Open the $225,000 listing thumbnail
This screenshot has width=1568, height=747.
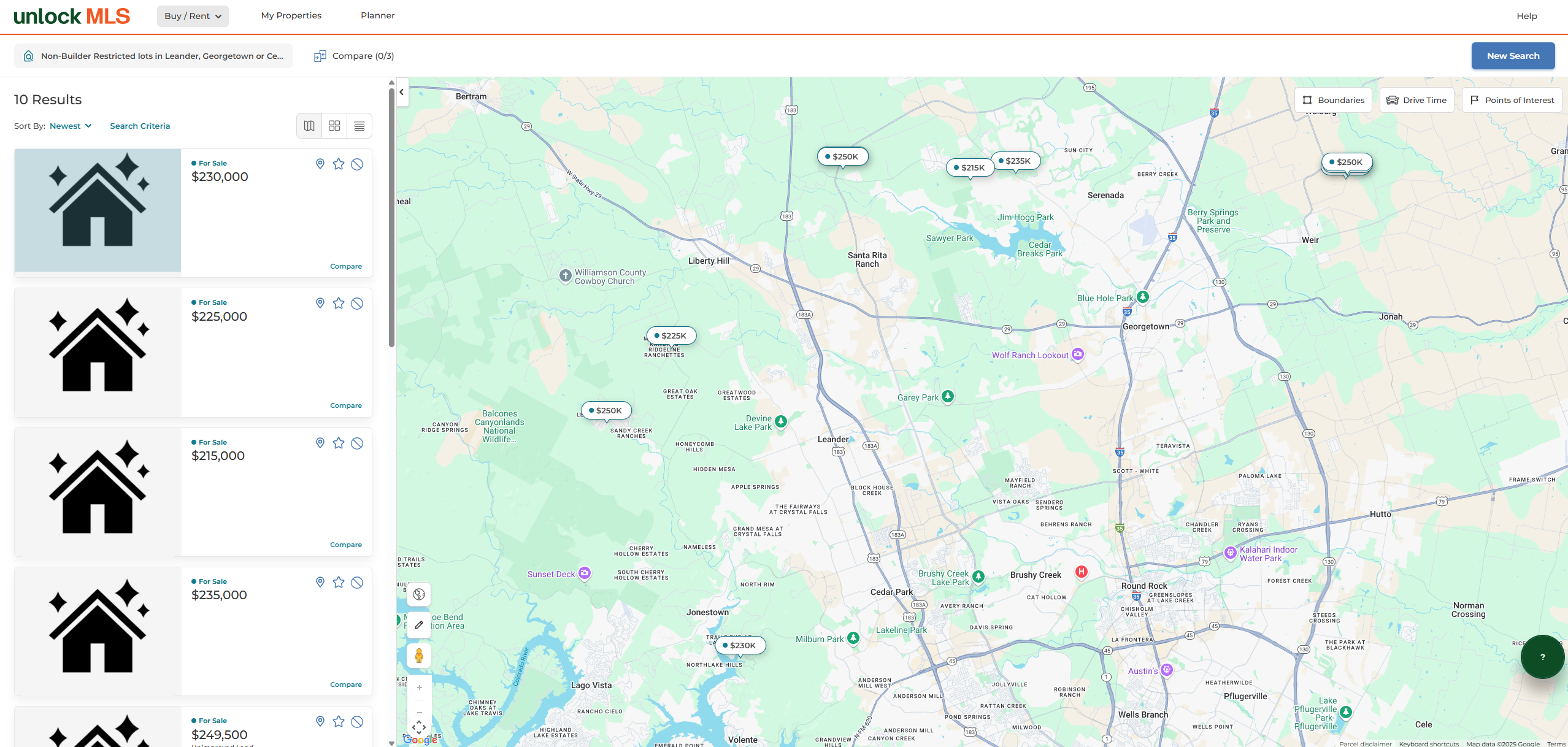coord(98,353)
